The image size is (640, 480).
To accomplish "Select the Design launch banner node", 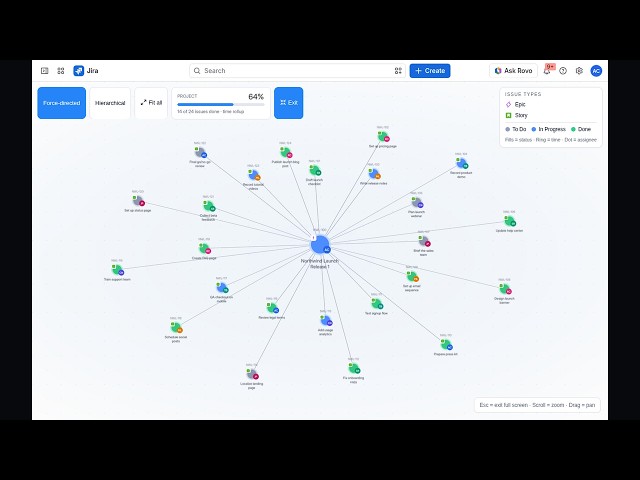I will (505, 289).
